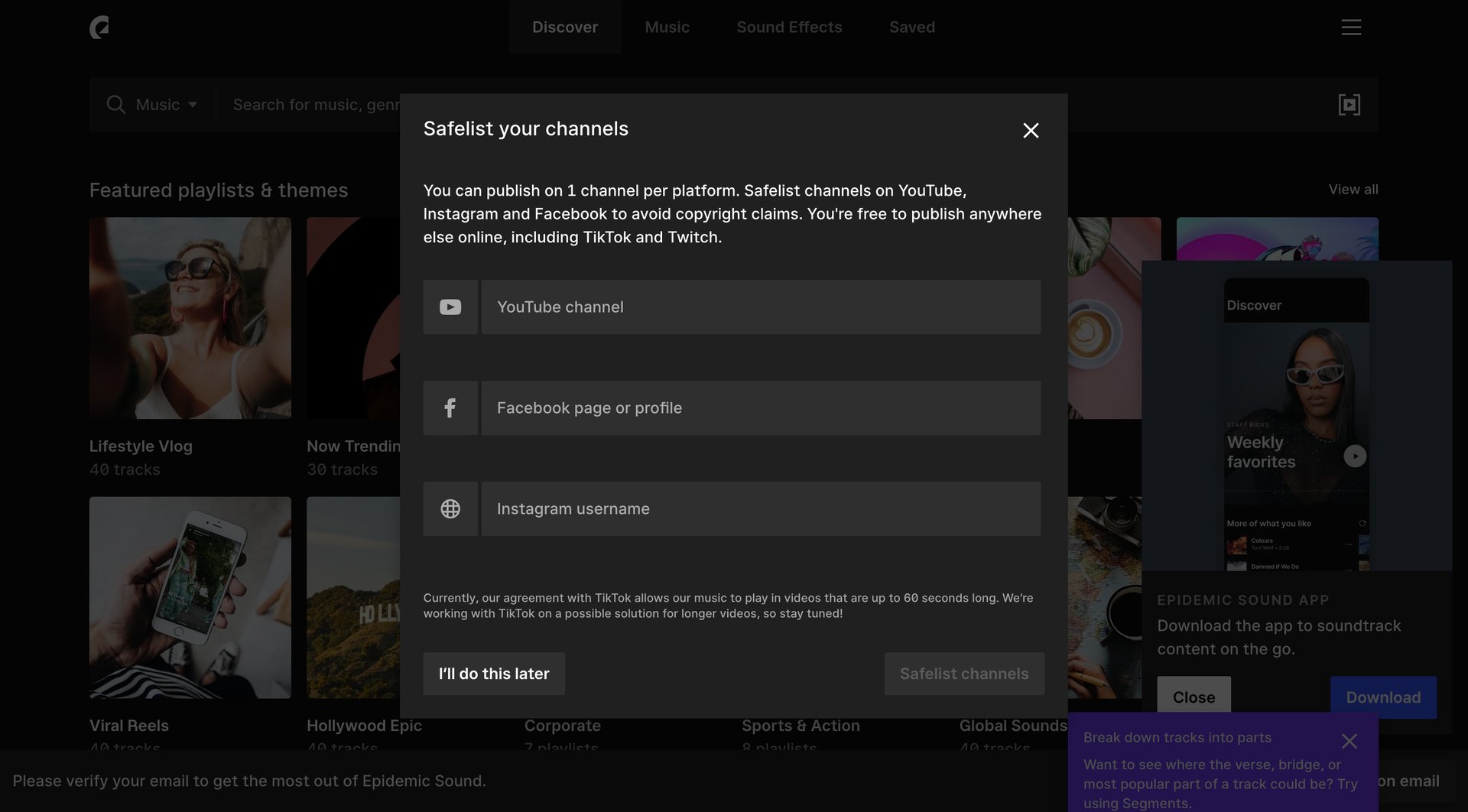Open View all featured playlists

point(1352,189)
